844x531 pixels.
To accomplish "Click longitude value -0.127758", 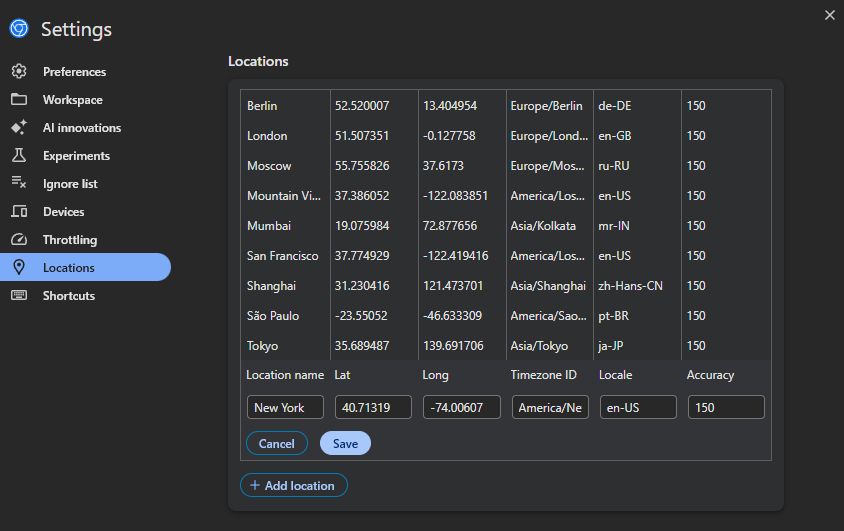I will coord(449,136).
